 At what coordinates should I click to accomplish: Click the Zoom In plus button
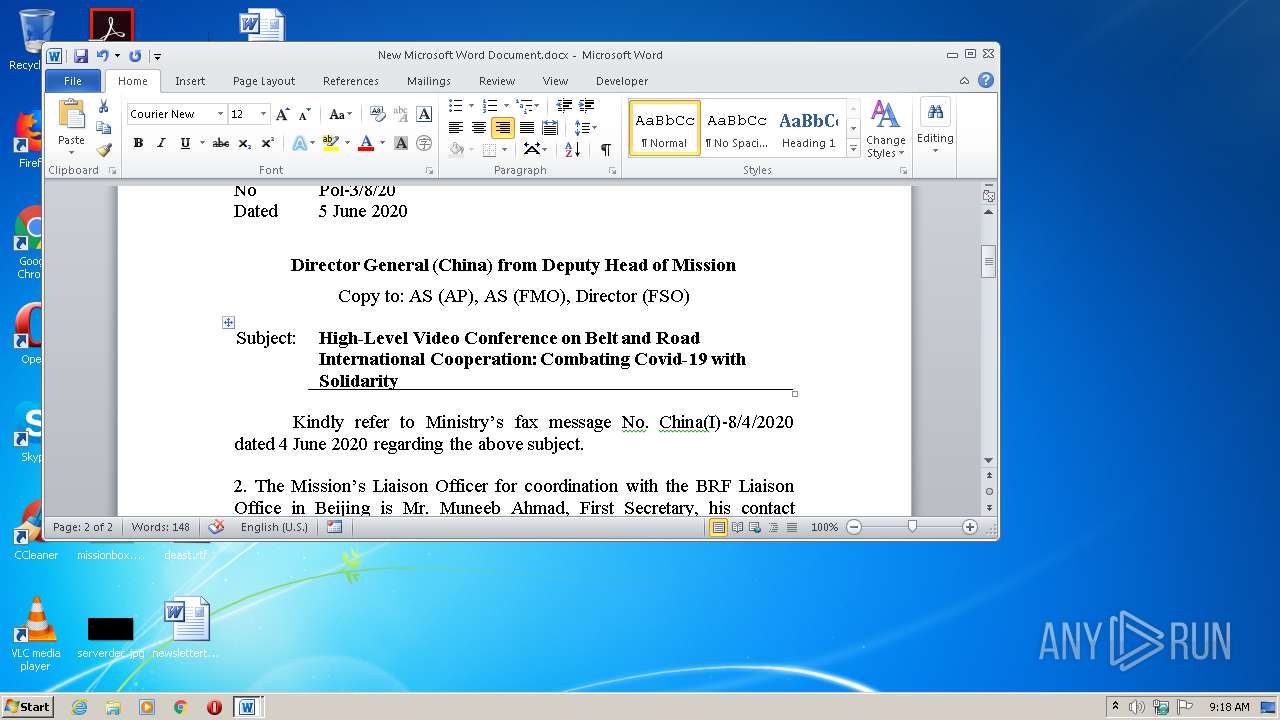click(x=969, y=527)
